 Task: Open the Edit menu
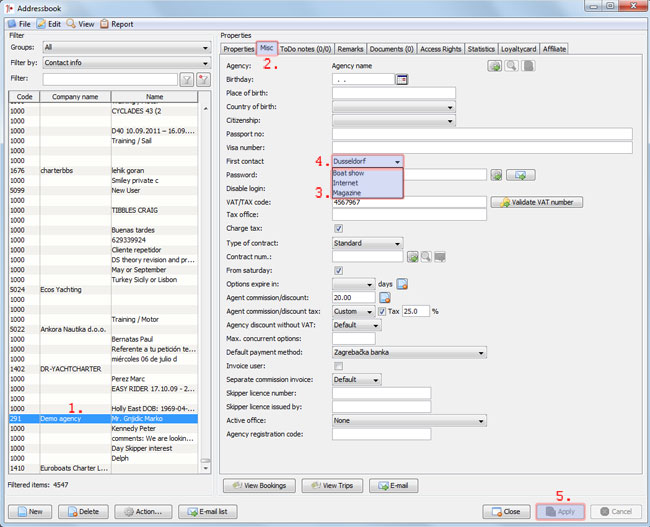[49, 24]
